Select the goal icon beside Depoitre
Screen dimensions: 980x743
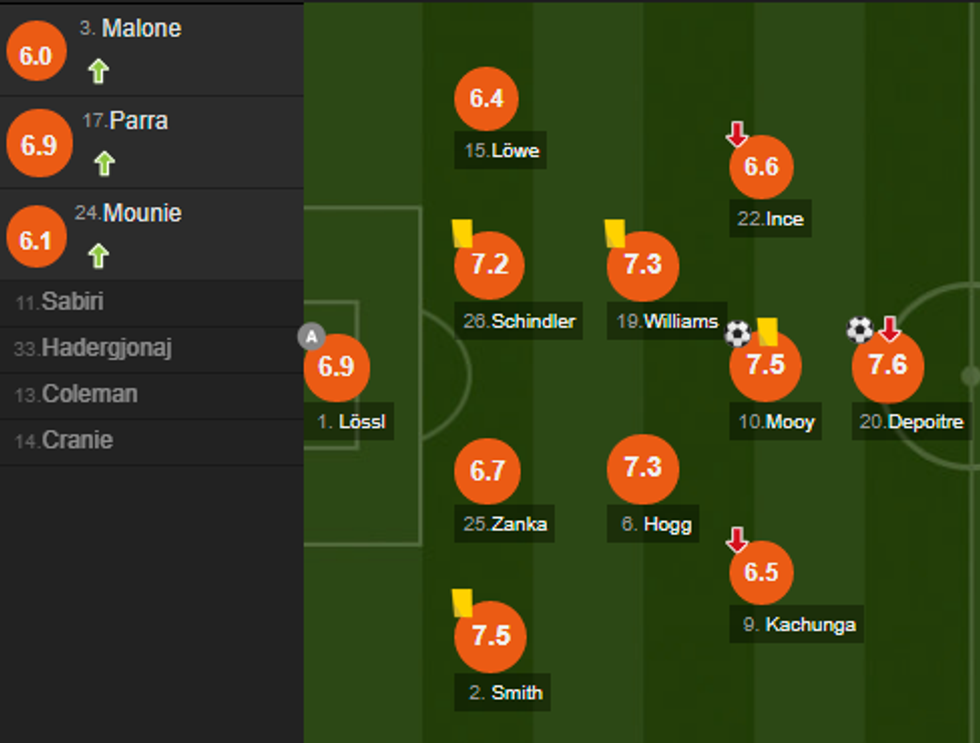[x=860, y=330]
